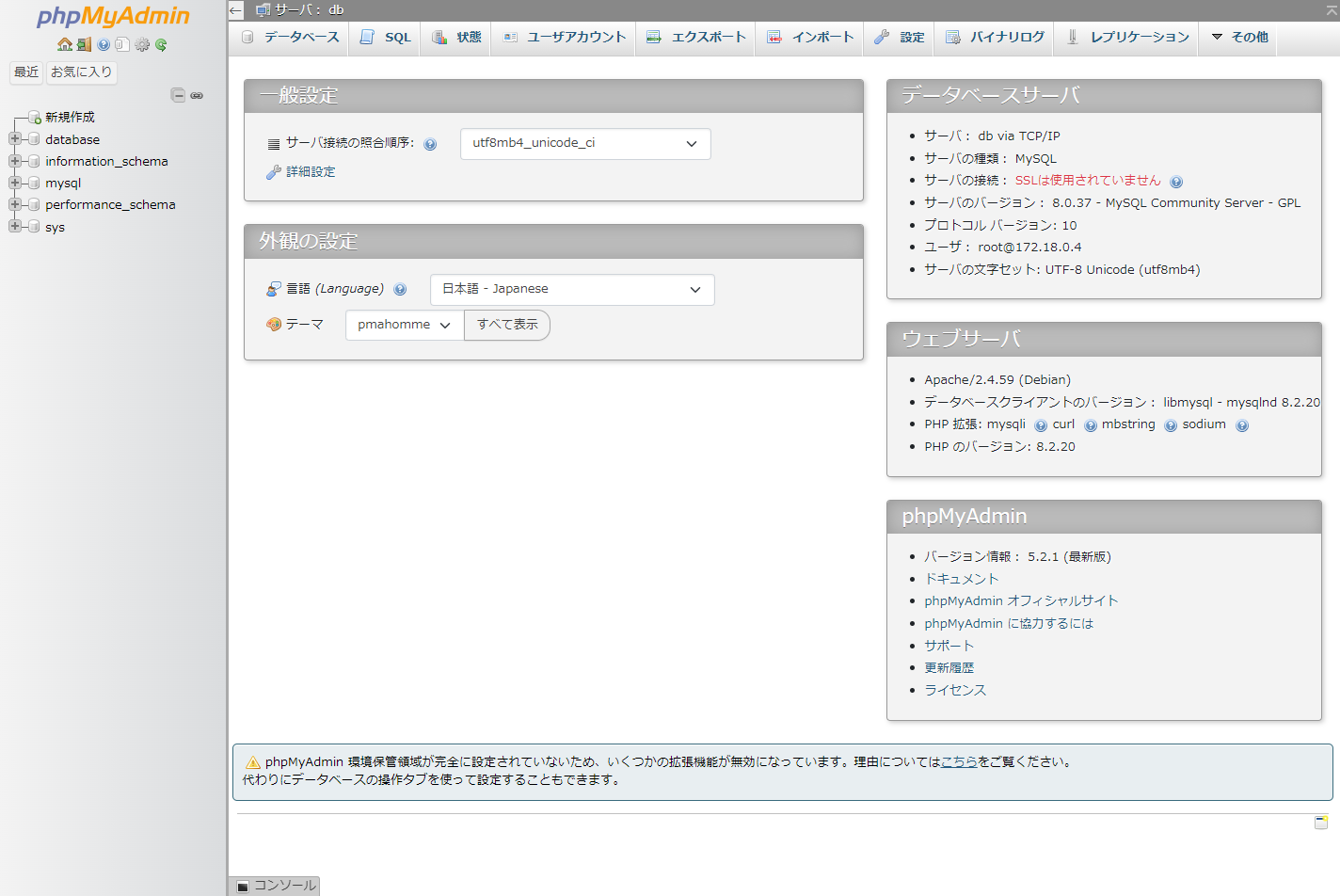Click help icon next to Language label
This screenshot has height=896, width=1340.
click(x=400, y=290)
